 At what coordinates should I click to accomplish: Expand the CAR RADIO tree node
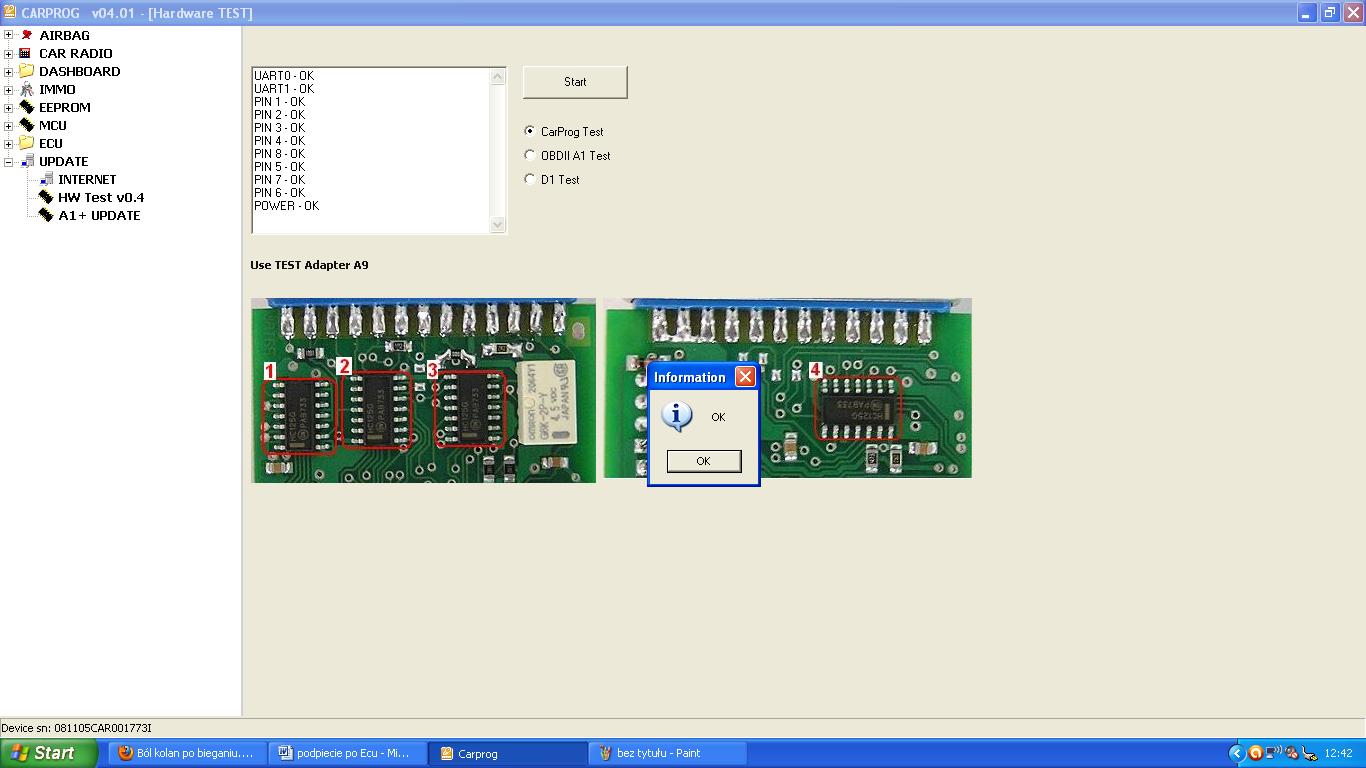9,53
